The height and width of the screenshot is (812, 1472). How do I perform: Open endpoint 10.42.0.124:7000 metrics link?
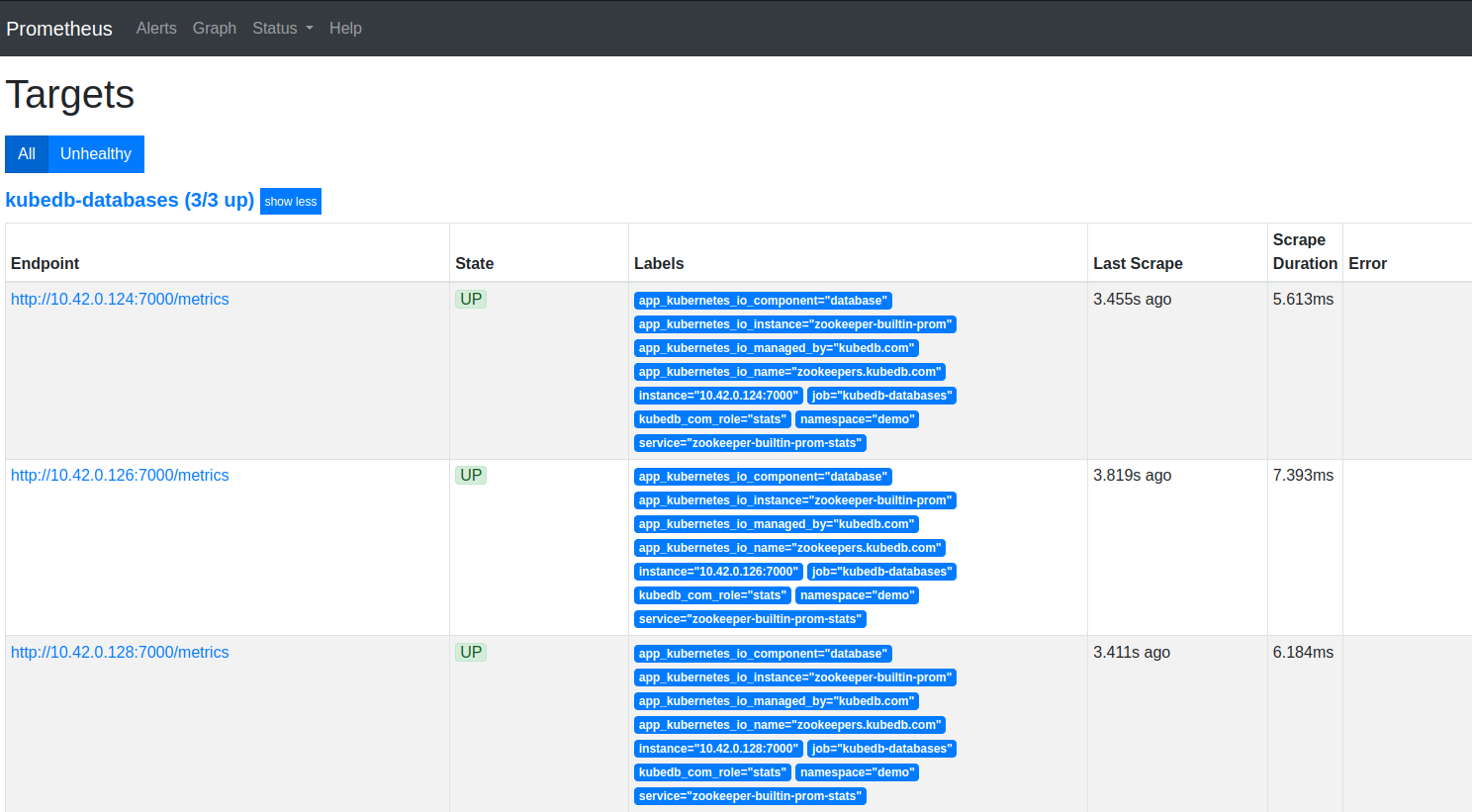point(120,300)
